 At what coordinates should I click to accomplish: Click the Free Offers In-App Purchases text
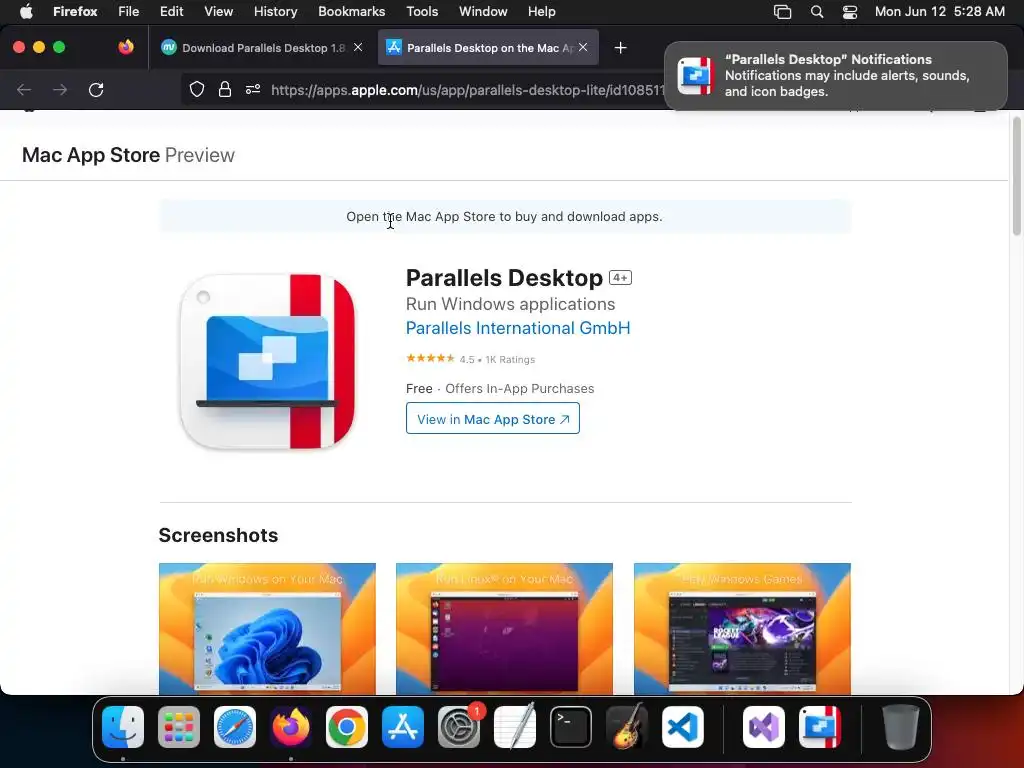[500, 389]
